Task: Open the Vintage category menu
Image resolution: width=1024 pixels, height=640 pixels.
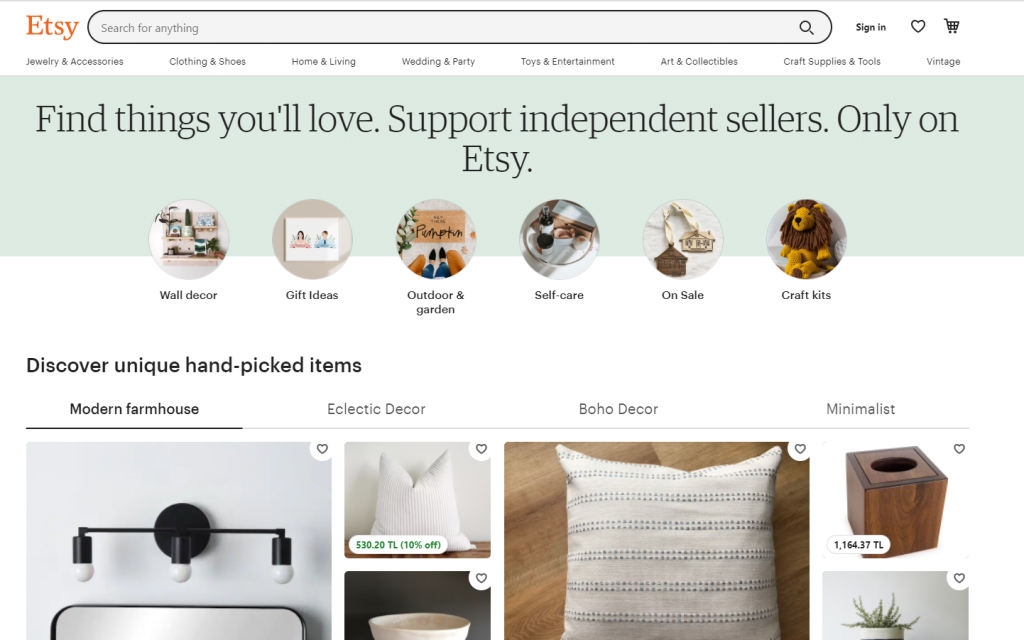Action: coord(943,61)
